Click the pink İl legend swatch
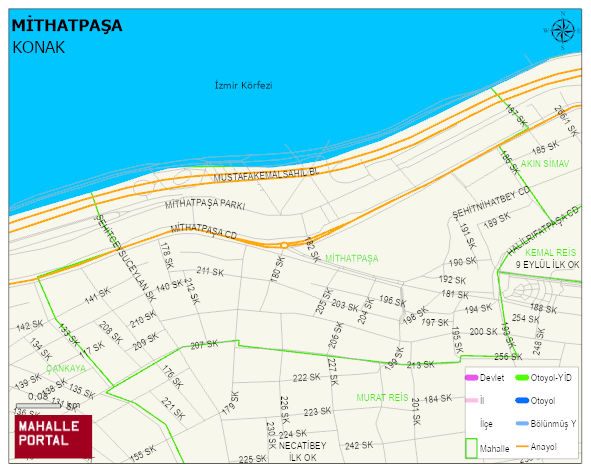 pyautogui.click(x=471, y=400)
